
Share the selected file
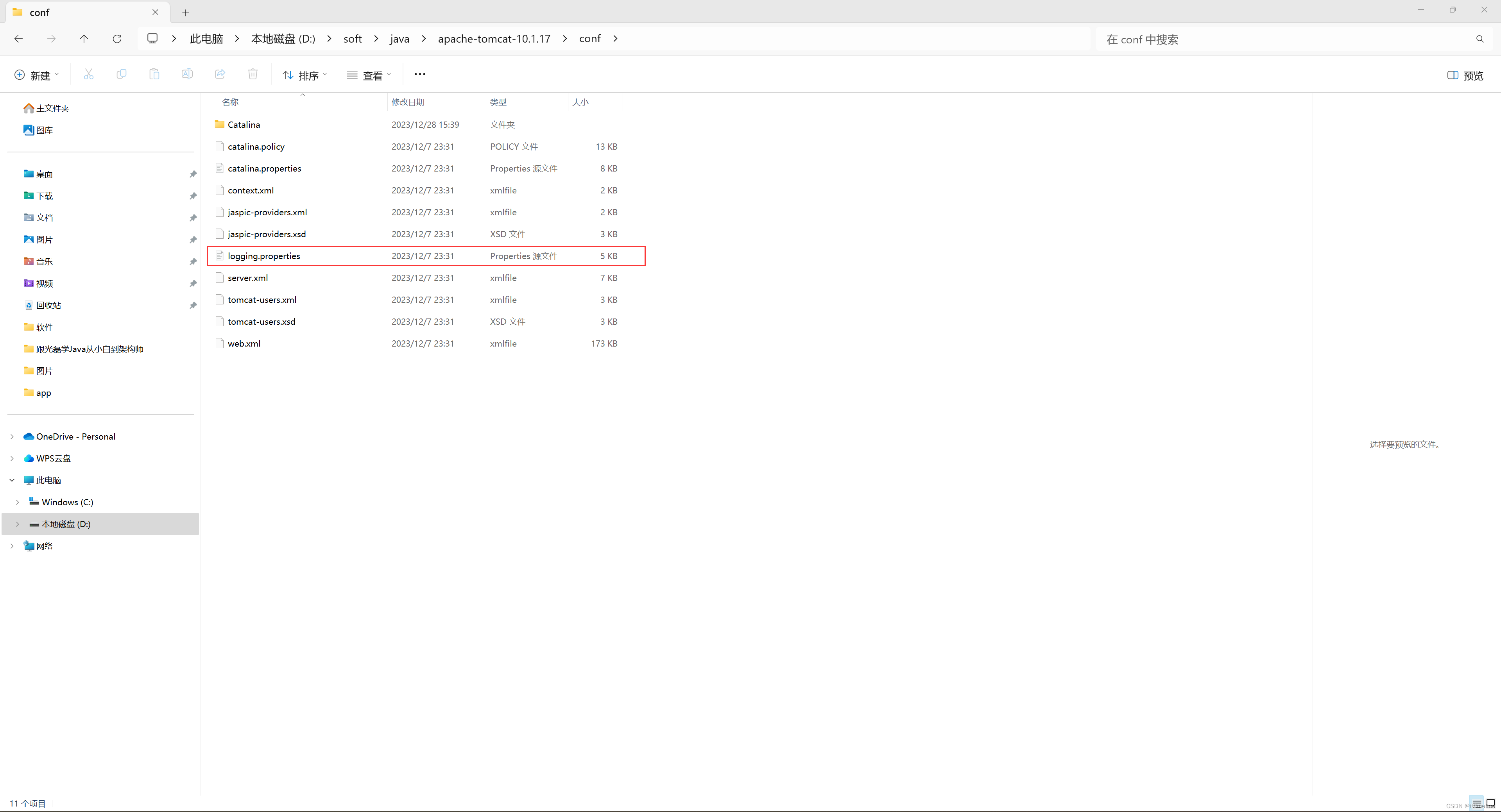tap(220, 74)
